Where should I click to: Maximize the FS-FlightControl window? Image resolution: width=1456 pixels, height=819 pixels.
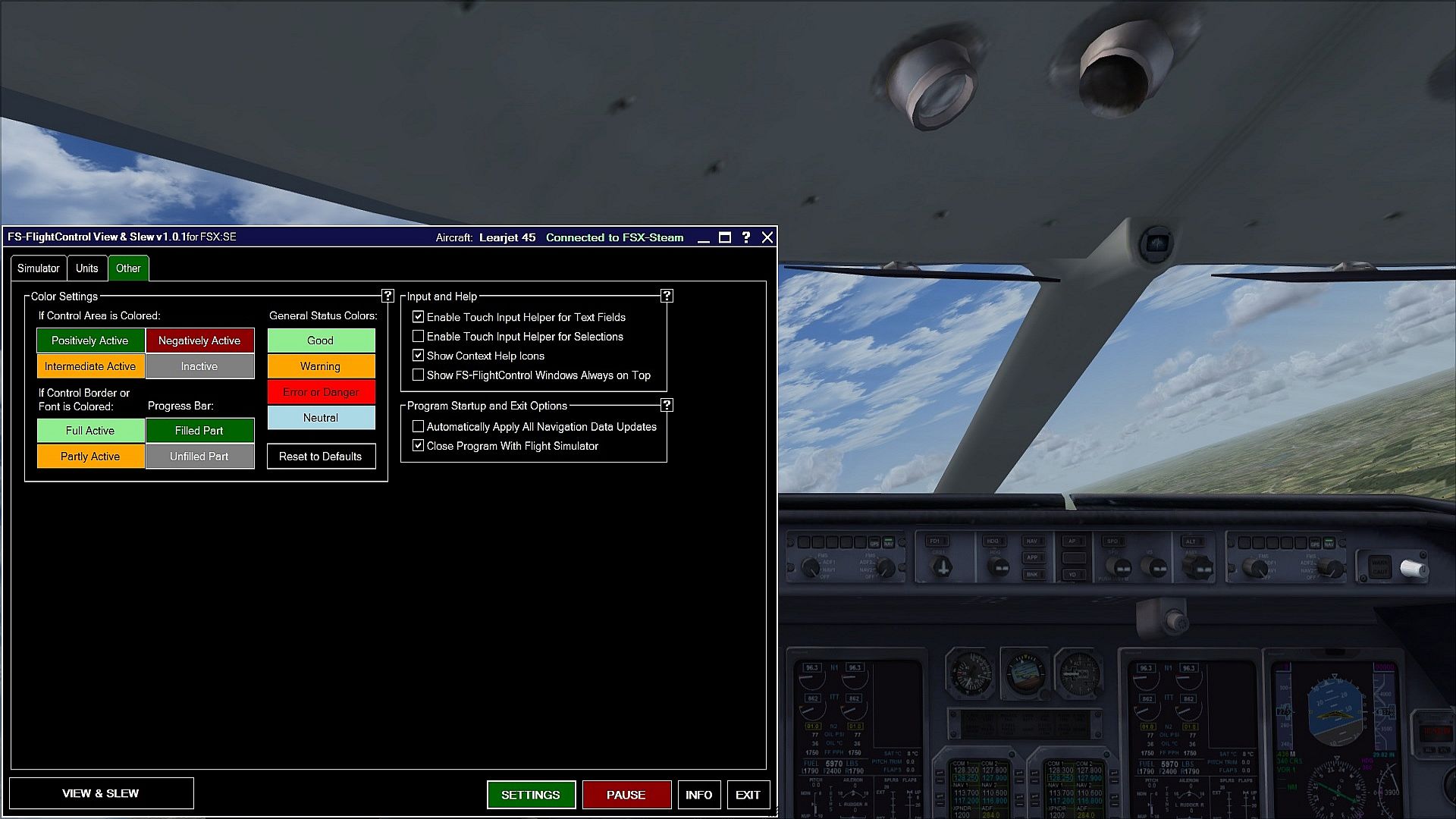tap(725, 237)
